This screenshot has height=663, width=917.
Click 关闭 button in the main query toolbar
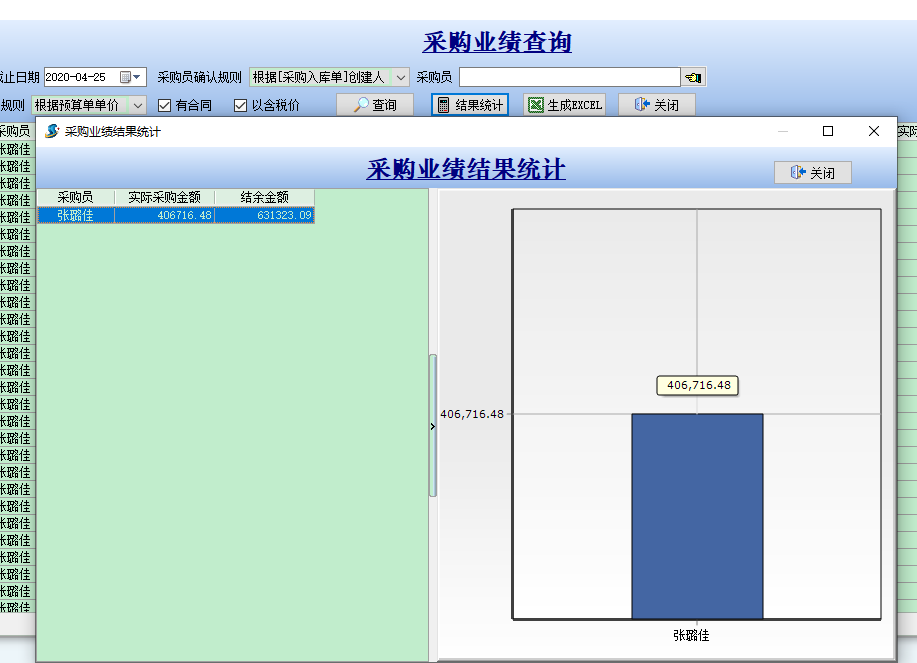click(x=656, y=105)
